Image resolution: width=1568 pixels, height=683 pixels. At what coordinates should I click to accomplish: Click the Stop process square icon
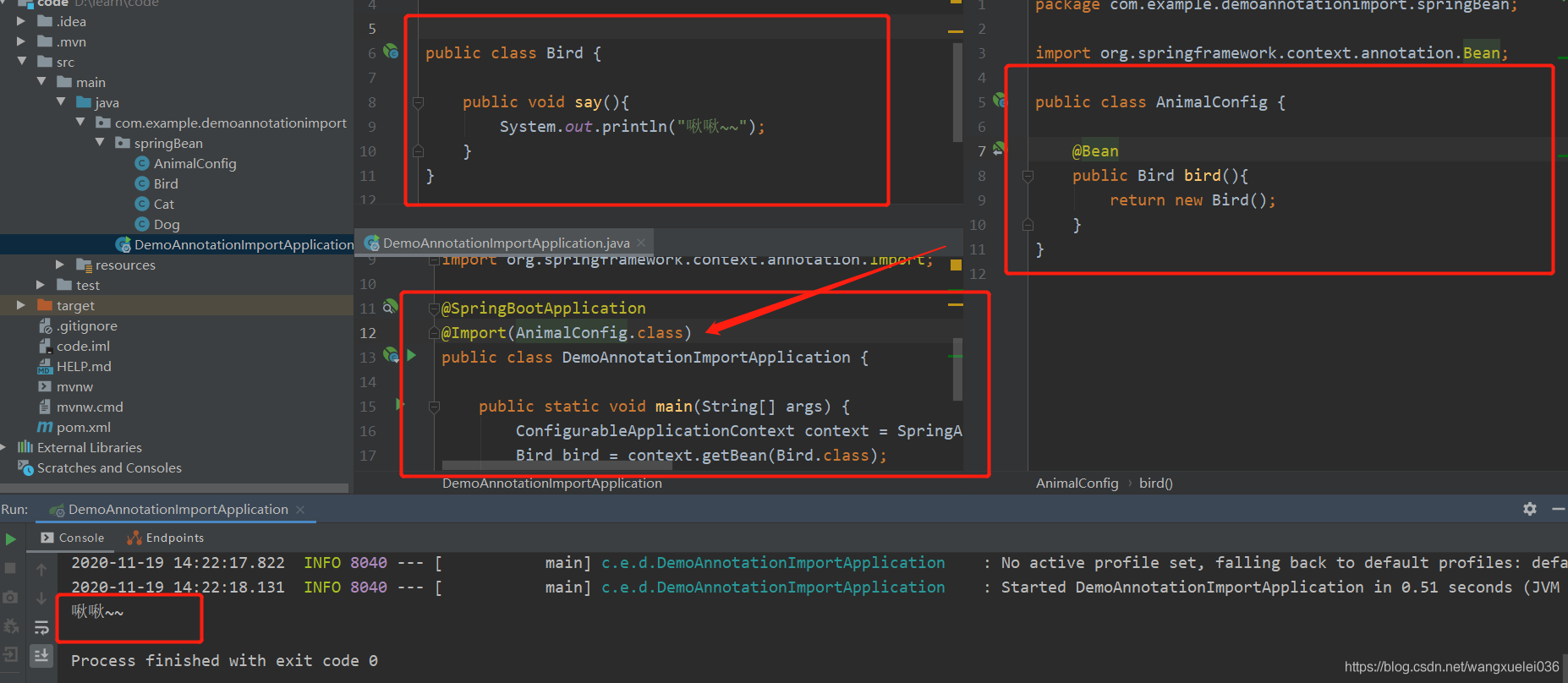11,568
